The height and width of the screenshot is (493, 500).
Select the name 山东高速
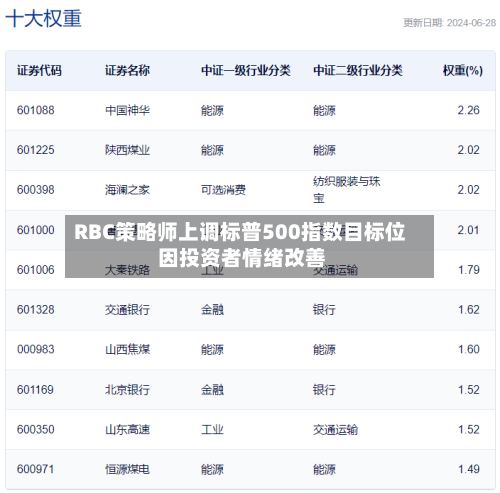tap(127, 429)
